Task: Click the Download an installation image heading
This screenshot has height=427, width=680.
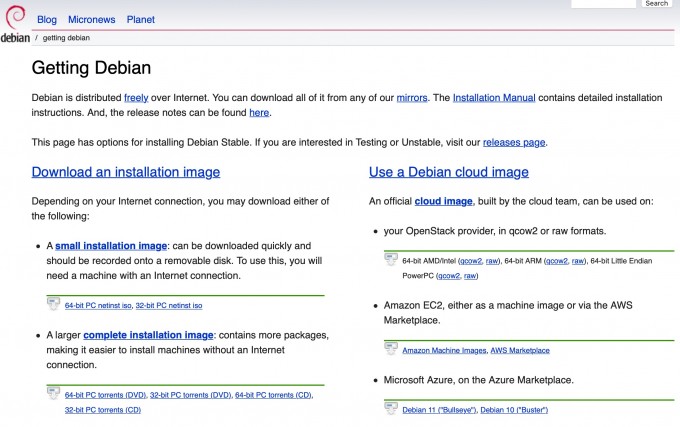Action: 126,172
